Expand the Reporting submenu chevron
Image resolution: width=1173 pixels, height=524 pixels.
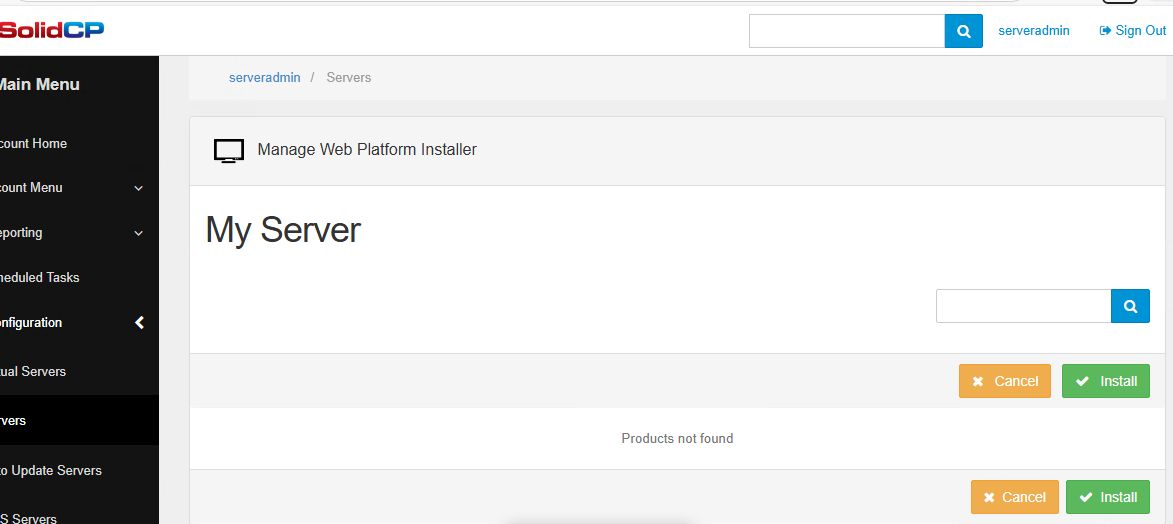point(139,233)
